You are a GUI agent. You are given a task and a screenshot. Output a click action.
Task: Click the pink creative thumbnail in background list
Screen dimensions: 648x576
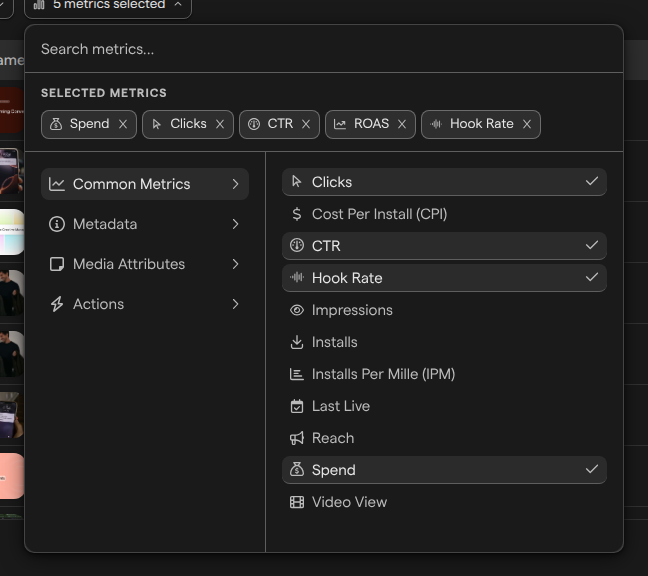click(x=12, y=476)
